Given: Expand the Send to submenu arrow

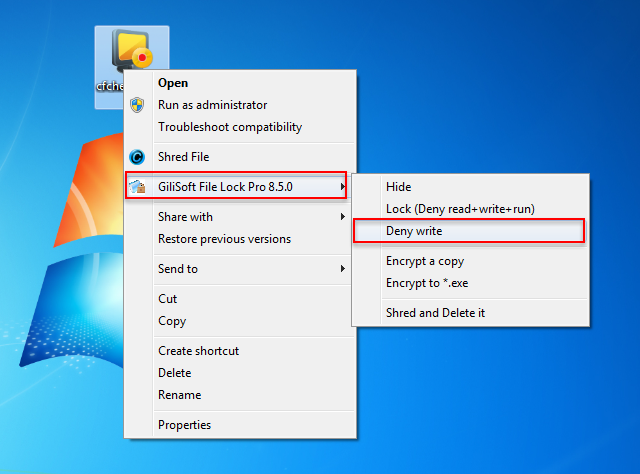Looking at the screenshot, I should [x=343, y=269].
